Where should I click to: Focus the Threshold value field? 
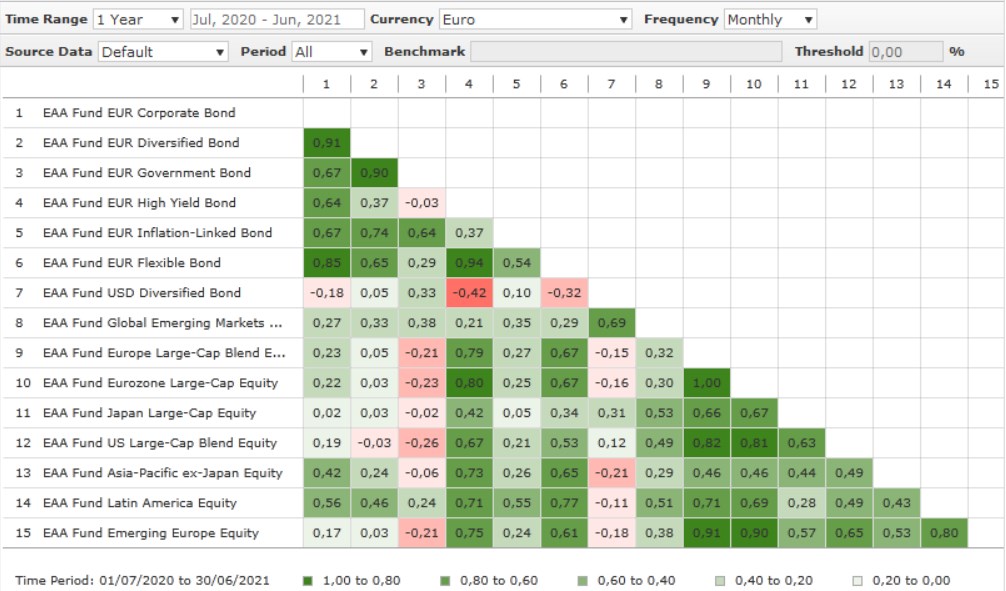pyautogui.click(x=905, y=52)
